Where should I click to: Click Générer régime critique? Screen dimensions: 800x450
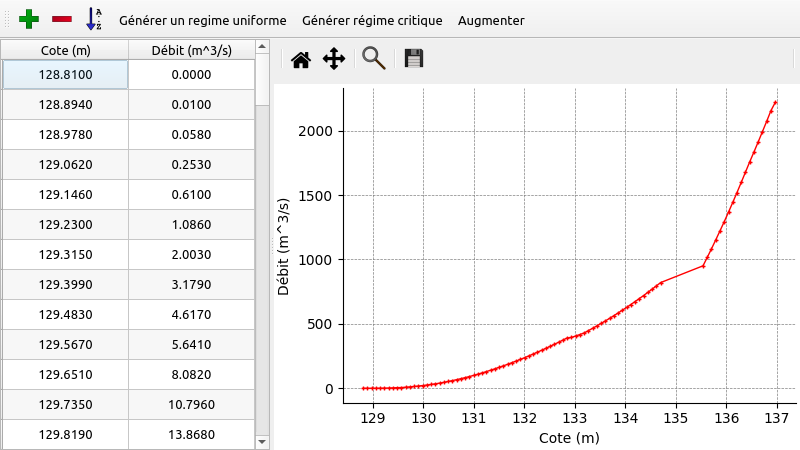(372, 20)
